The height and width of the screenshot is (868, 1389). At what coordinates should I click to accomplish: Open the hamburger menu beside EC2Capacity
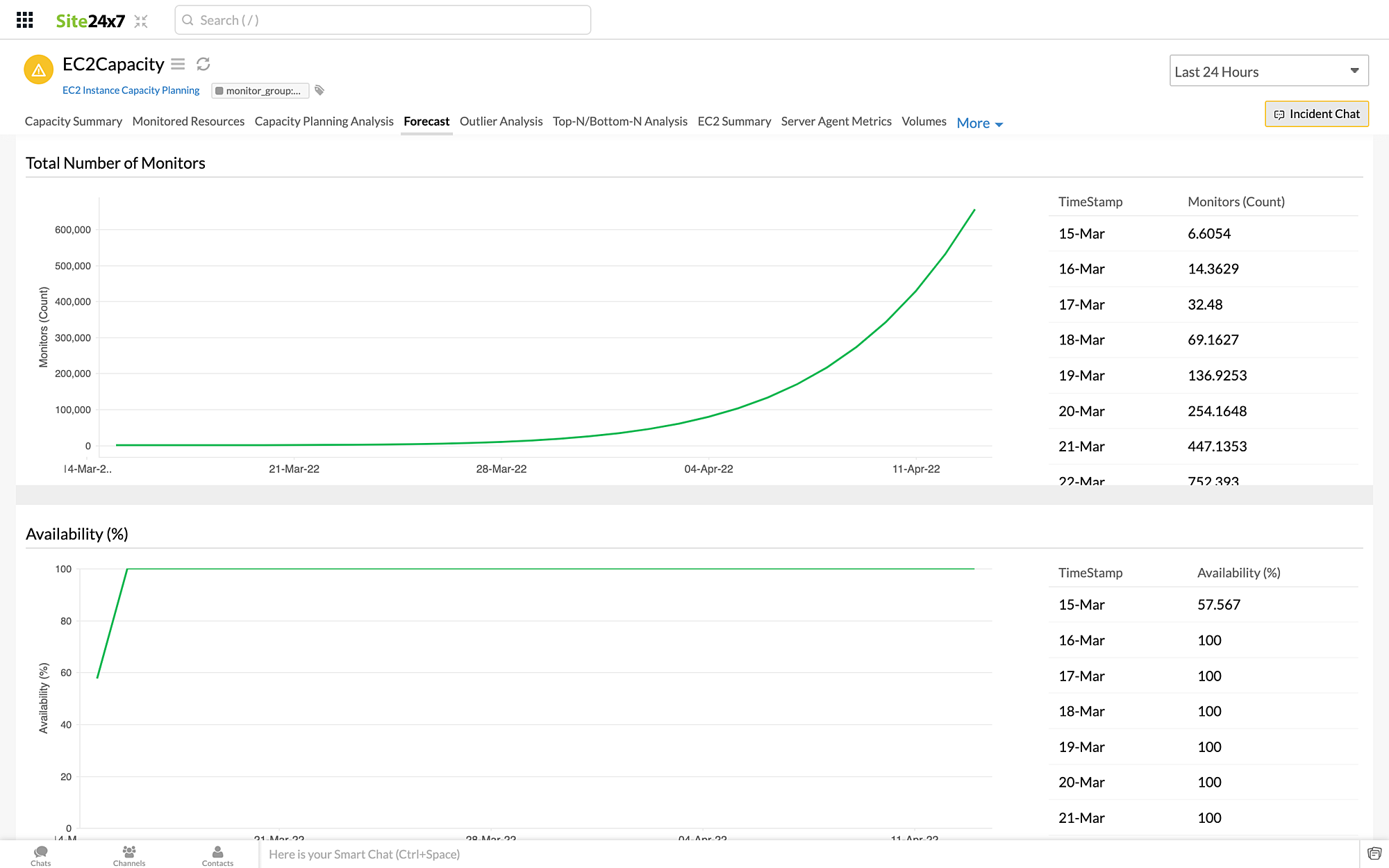coord(178,64)
